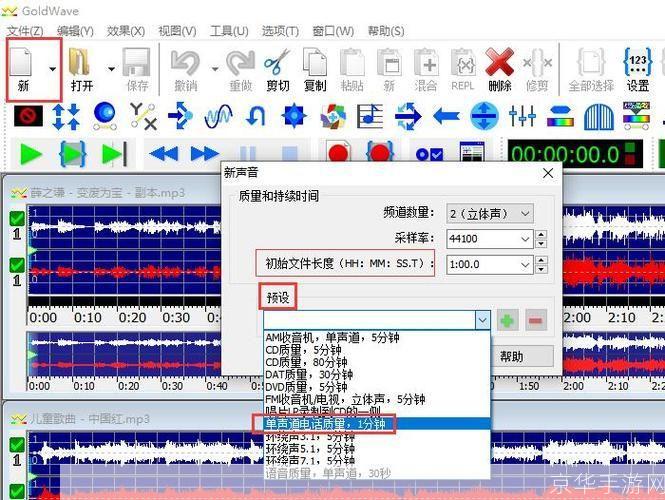Expand the Open recent files arrow

(x=111, y=69)
